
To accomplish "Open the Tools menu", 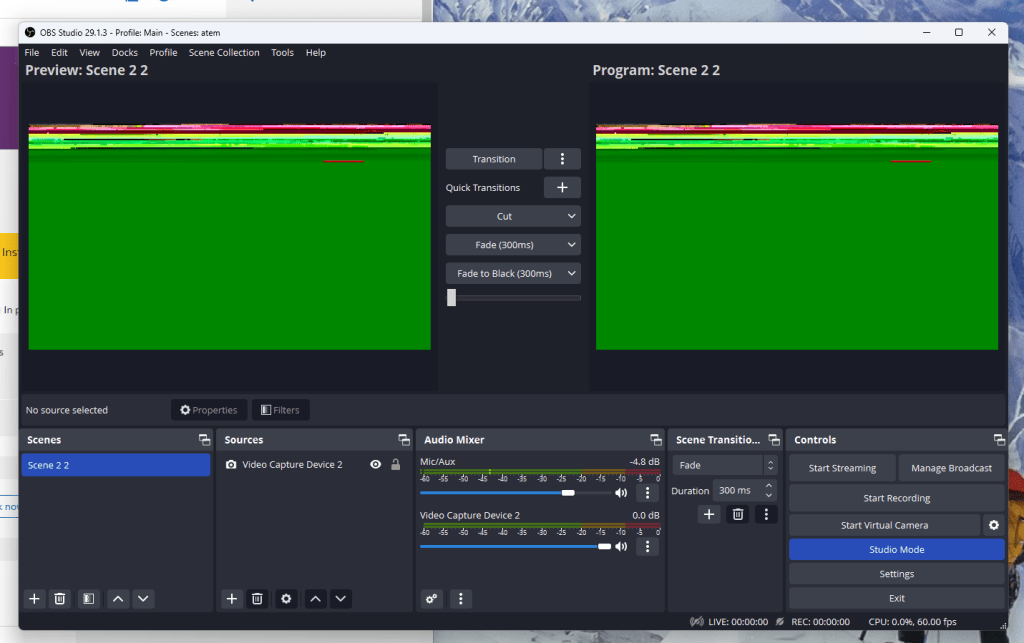I will click(282, 53).
